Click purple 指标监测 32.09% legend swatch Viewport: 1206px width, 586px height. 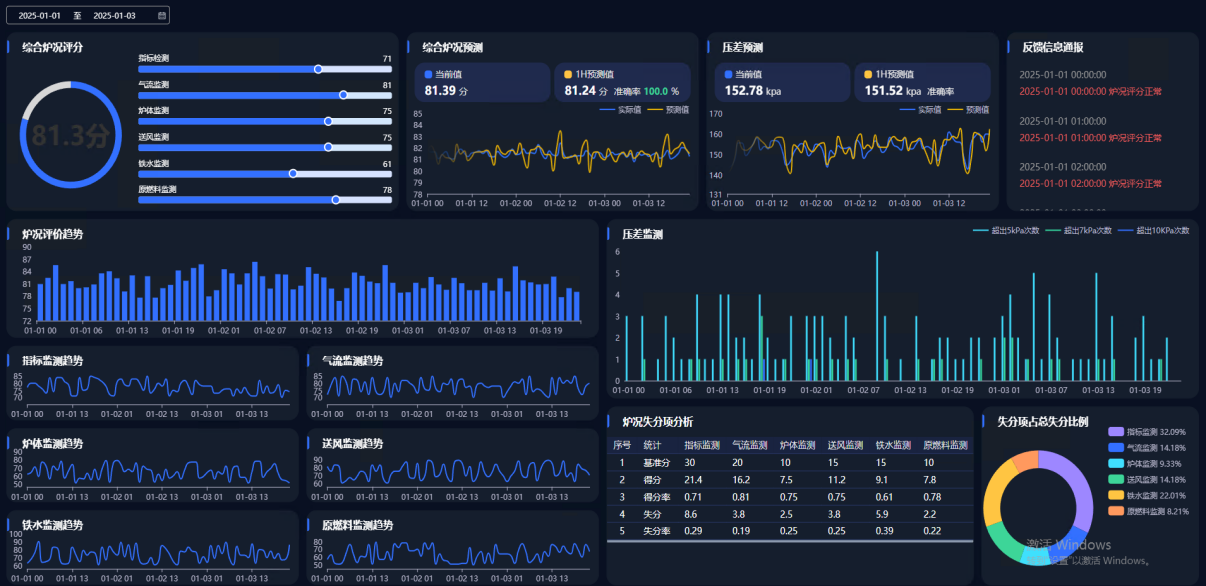coord(1115,432)
